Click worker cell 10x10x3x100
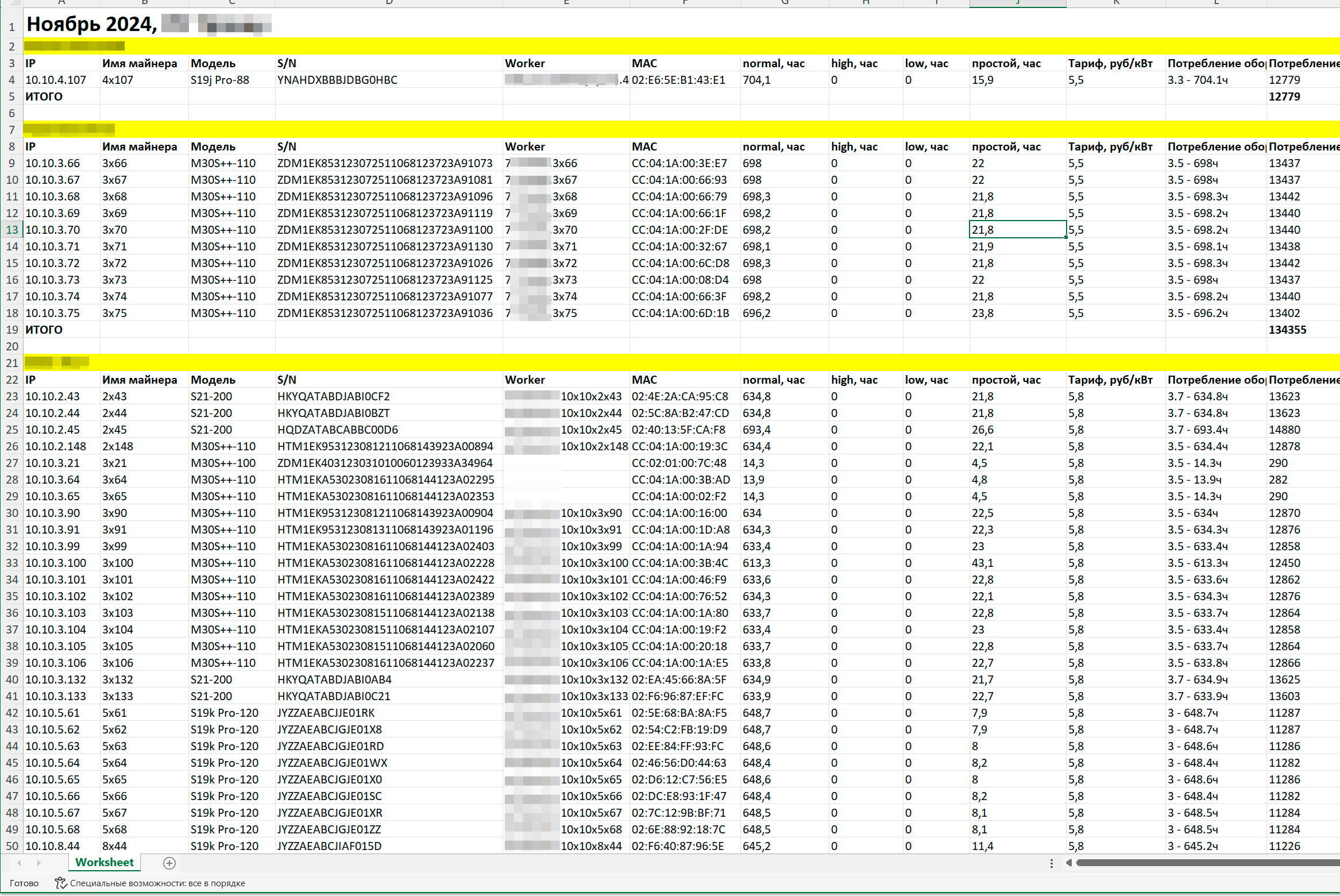The width and height of the screenshot is (1340, 896). tap(566, 563)
